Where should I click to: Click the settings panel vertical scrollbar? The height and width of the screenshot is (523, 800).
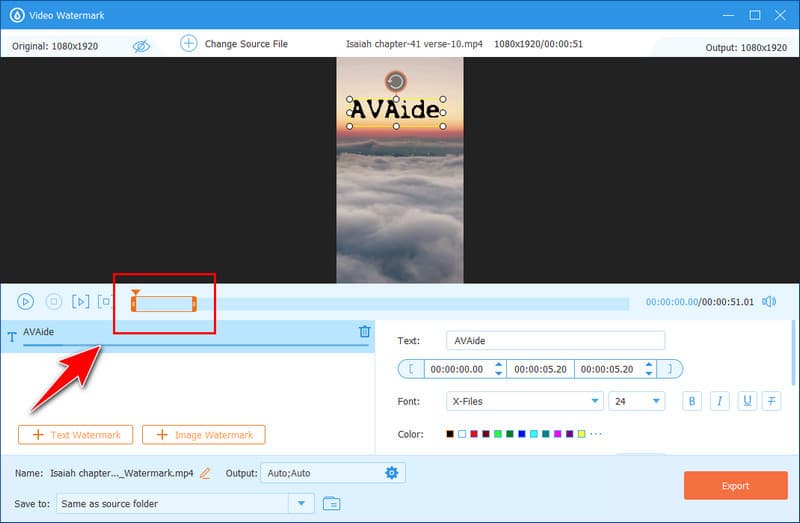[x=794, y=353]
